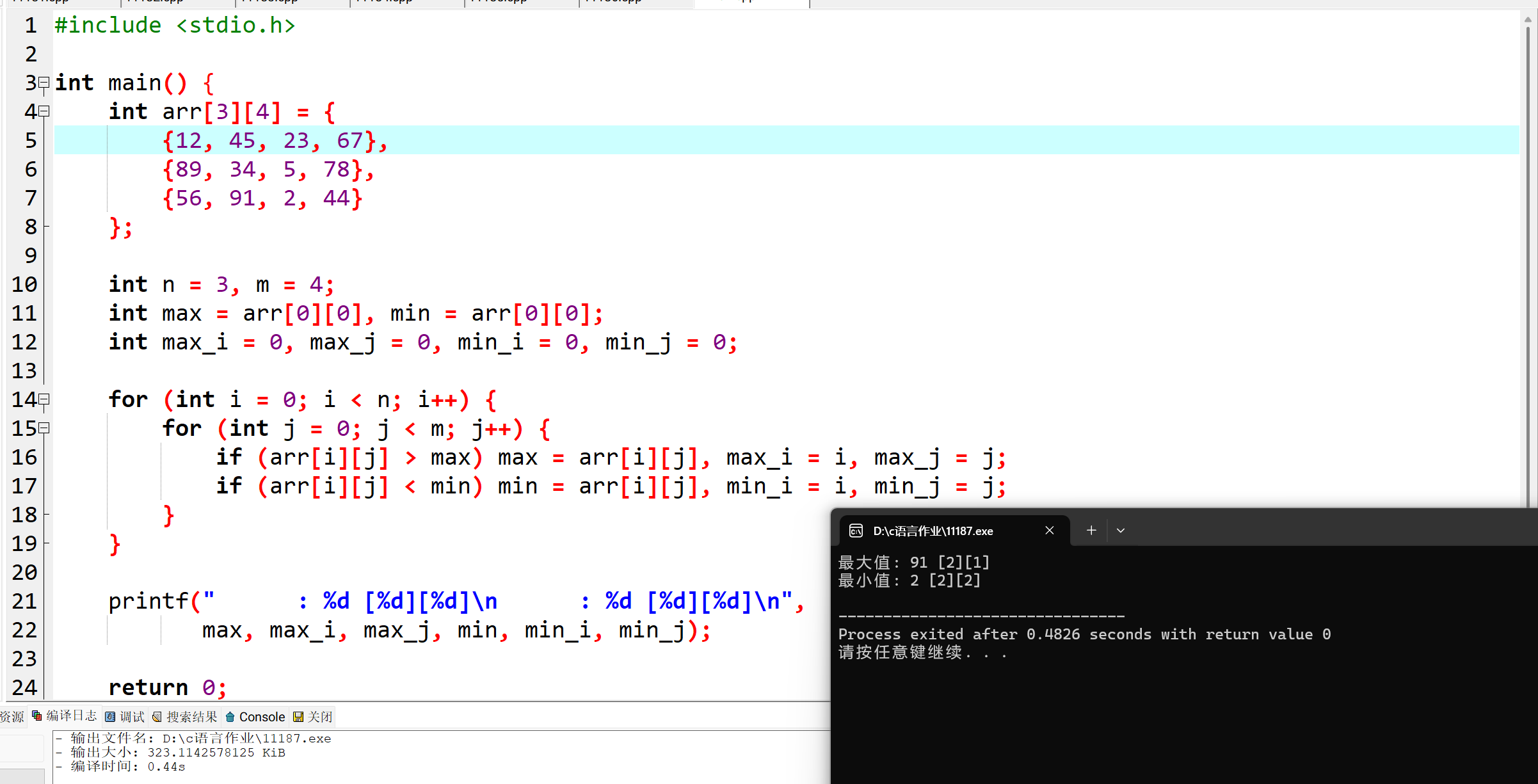Collapse the main() function fold at line 3
1538x784 pixels.
44,83
